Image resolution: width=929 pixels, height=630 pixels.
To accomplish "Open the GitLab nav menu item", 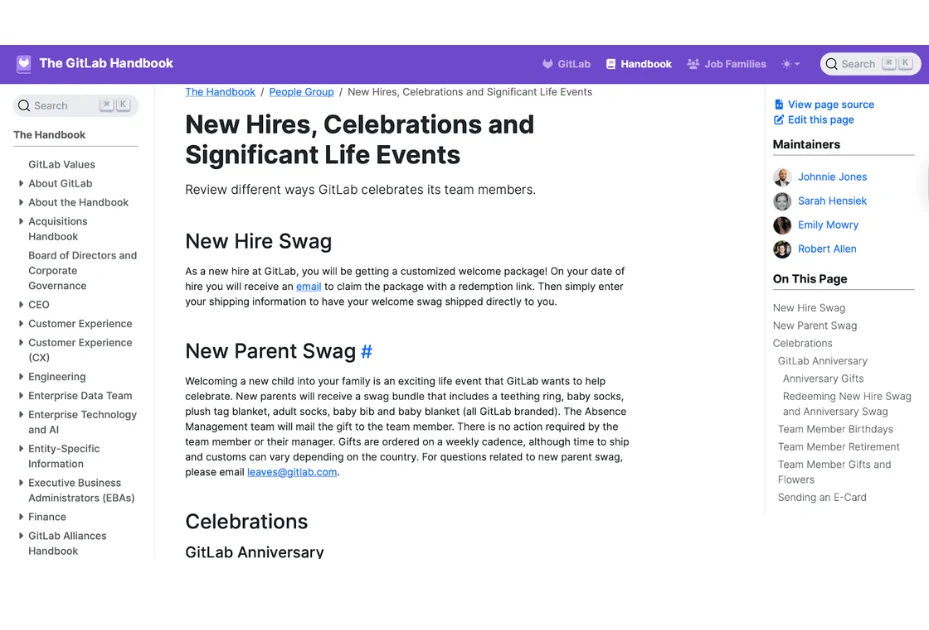I will pyautogui.click(x=566, y=64).
